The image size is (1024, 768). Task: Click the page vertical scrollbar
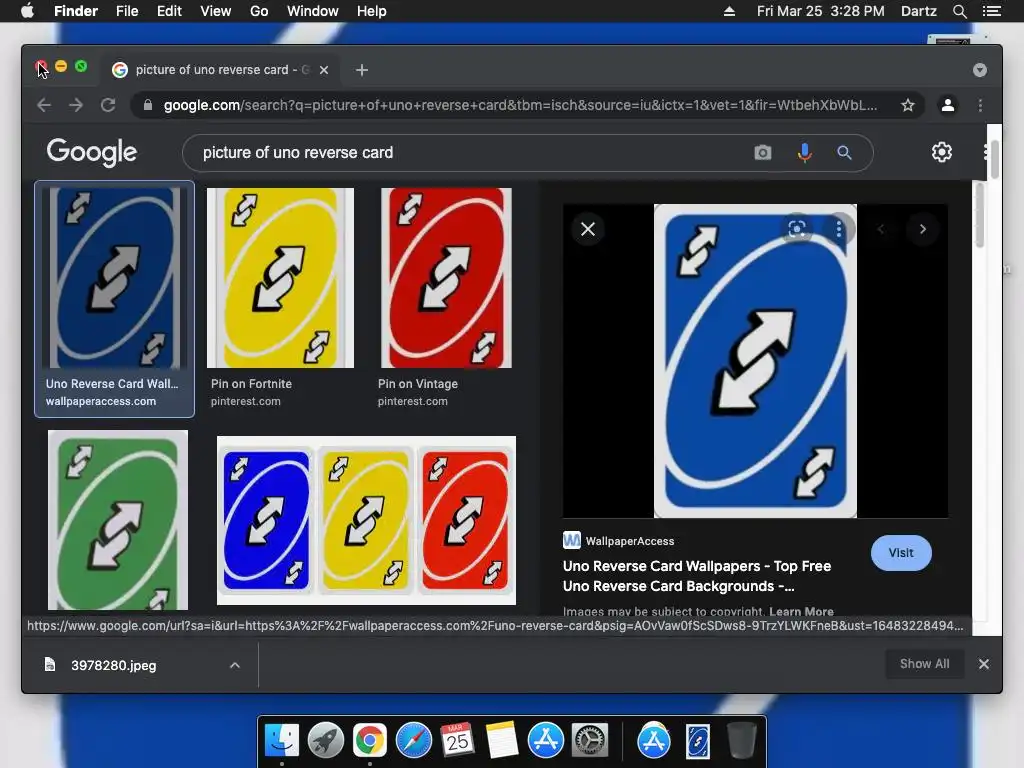click(994, 159)
